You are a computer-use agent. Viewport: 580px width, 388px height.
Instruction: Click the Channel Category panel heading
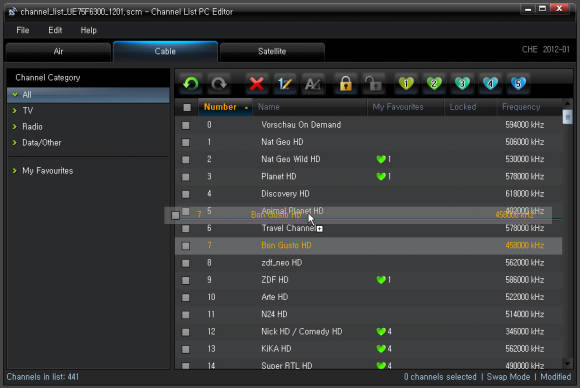pos(48,78)
